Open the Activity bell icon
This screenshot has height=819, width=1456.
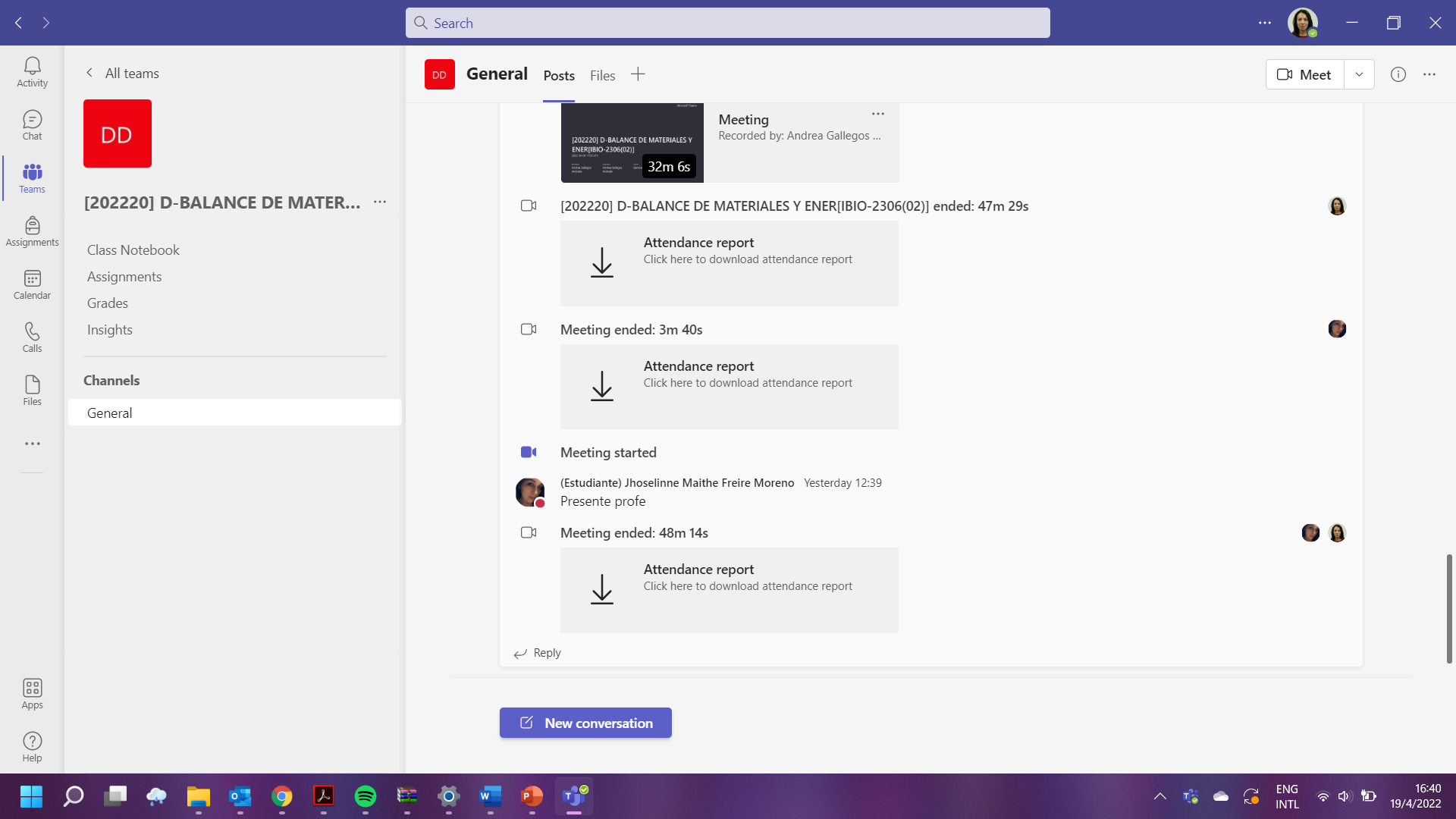coord(32,72)
